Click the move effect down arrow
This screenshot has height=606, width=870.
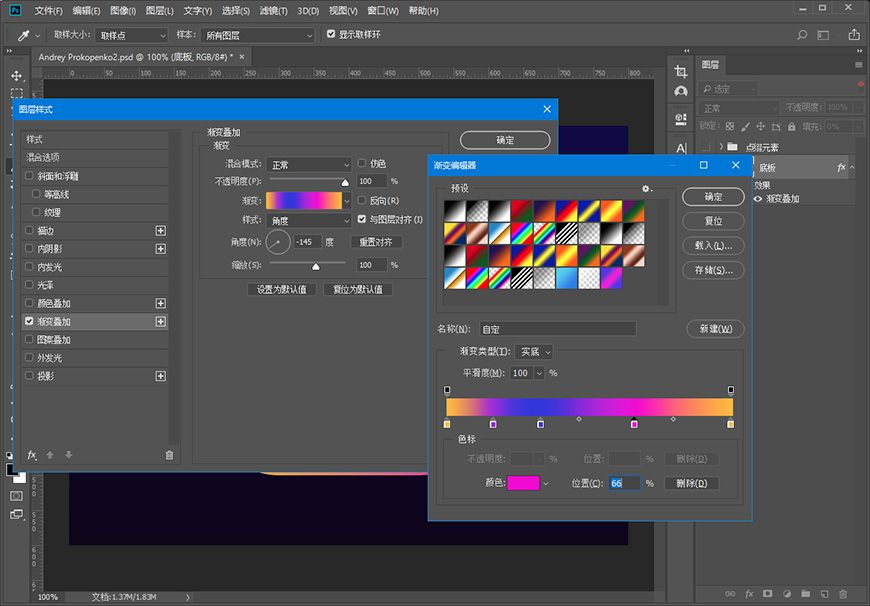[69, 455]
